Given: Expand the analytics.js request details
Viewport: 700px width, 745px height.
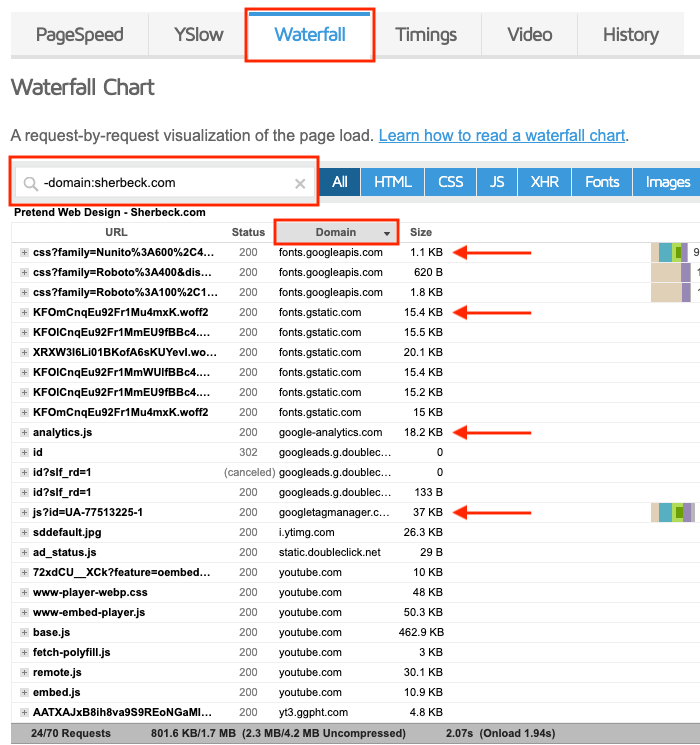Looking at the screenshot, I should 24,432.
